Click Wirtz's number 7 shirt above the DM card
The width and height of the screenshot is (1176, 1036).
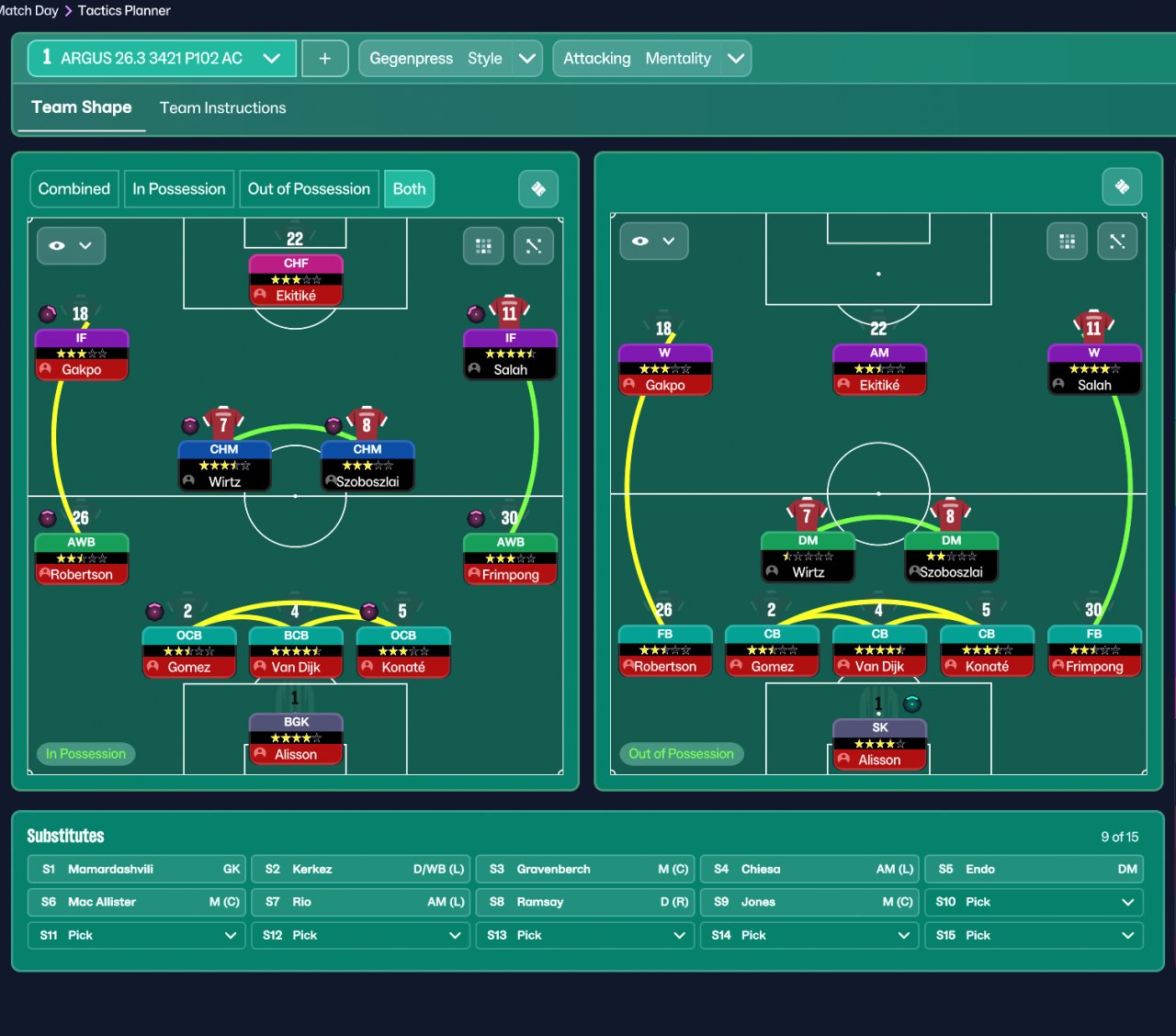click(x=807, y=514)
